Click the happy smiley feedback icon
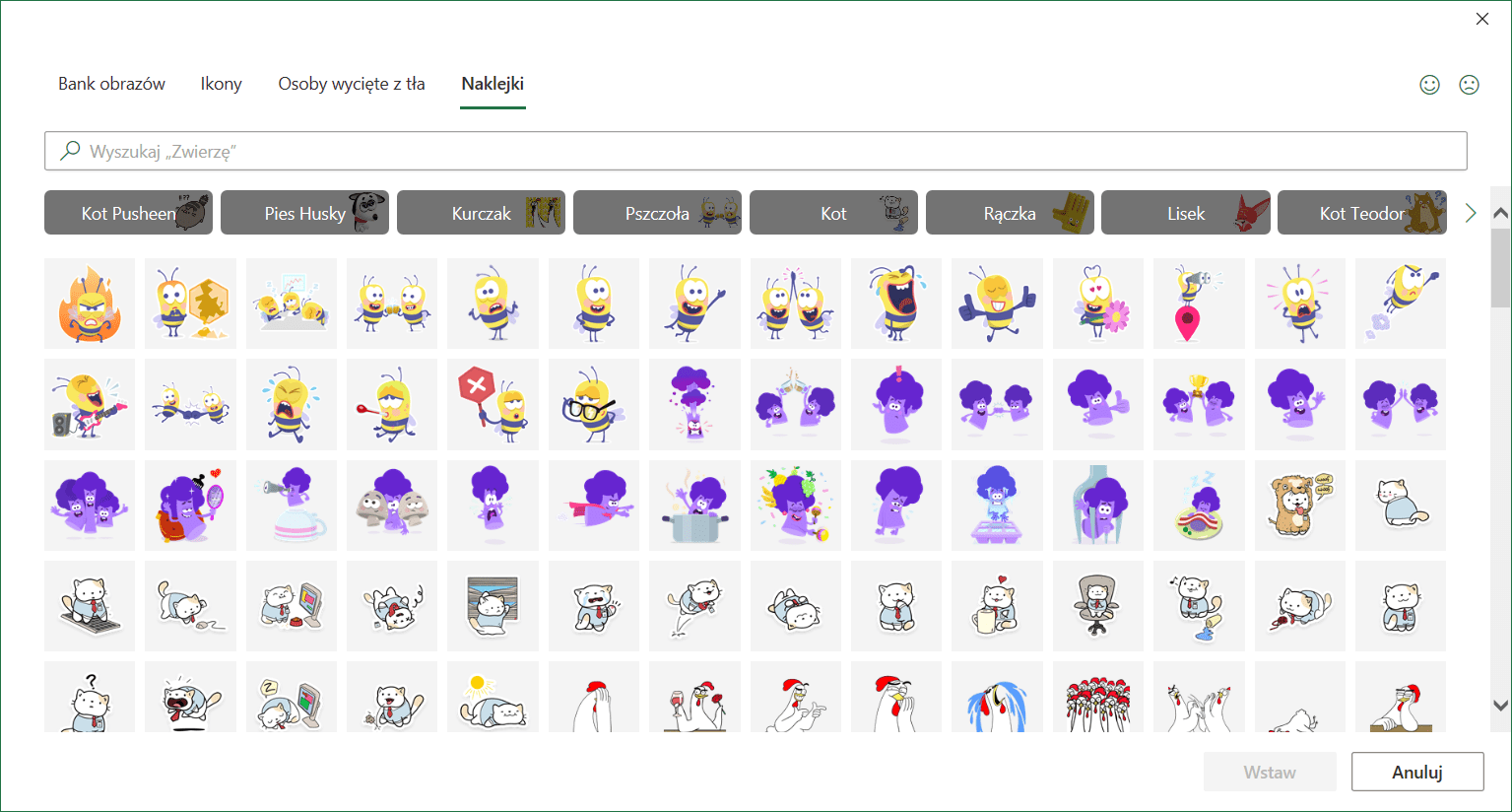1512x812 pixels. coord(1429,85)
